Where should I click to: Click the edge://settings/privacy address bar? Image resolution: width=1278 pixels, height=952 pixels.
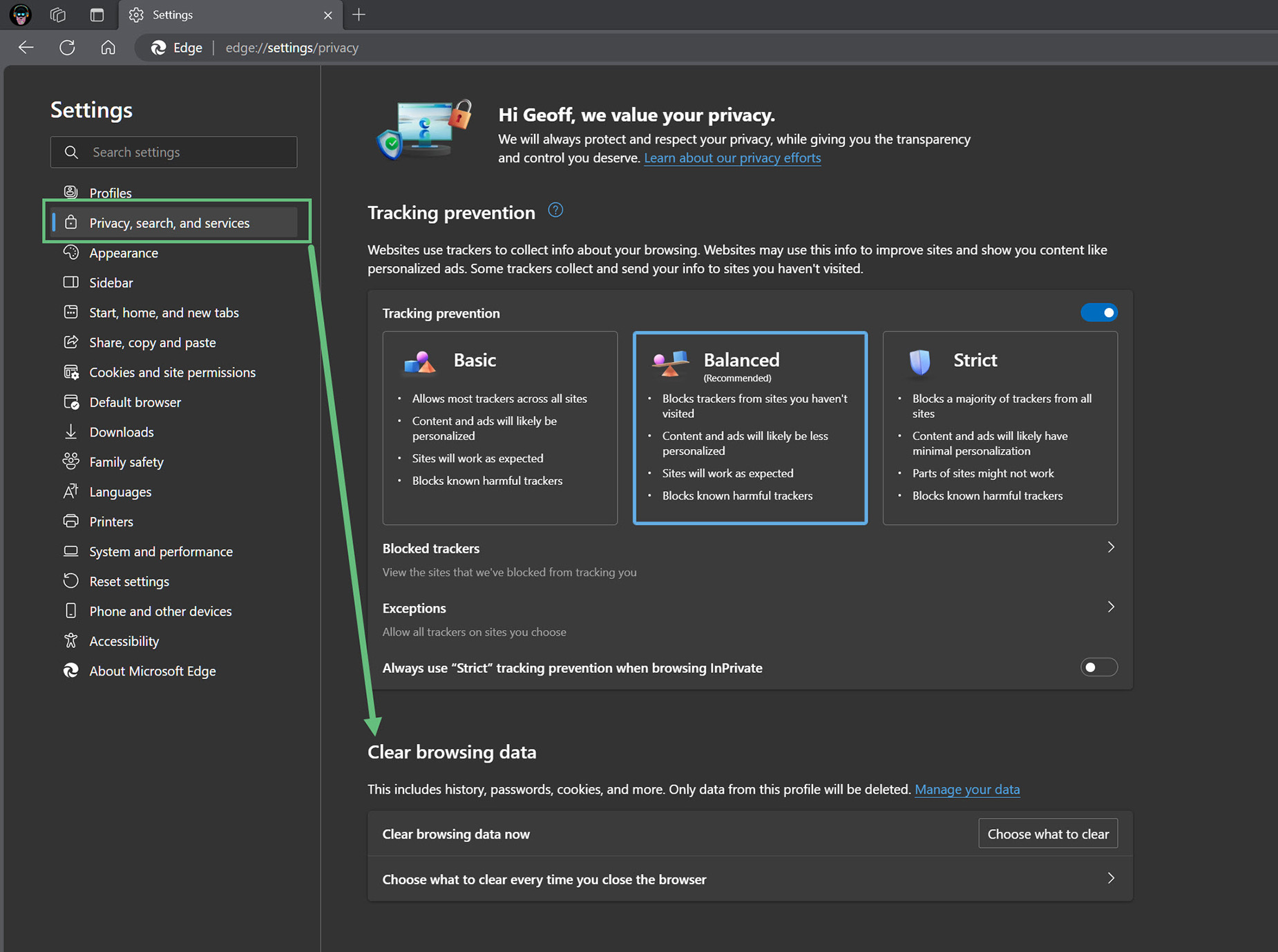point(292,48)
